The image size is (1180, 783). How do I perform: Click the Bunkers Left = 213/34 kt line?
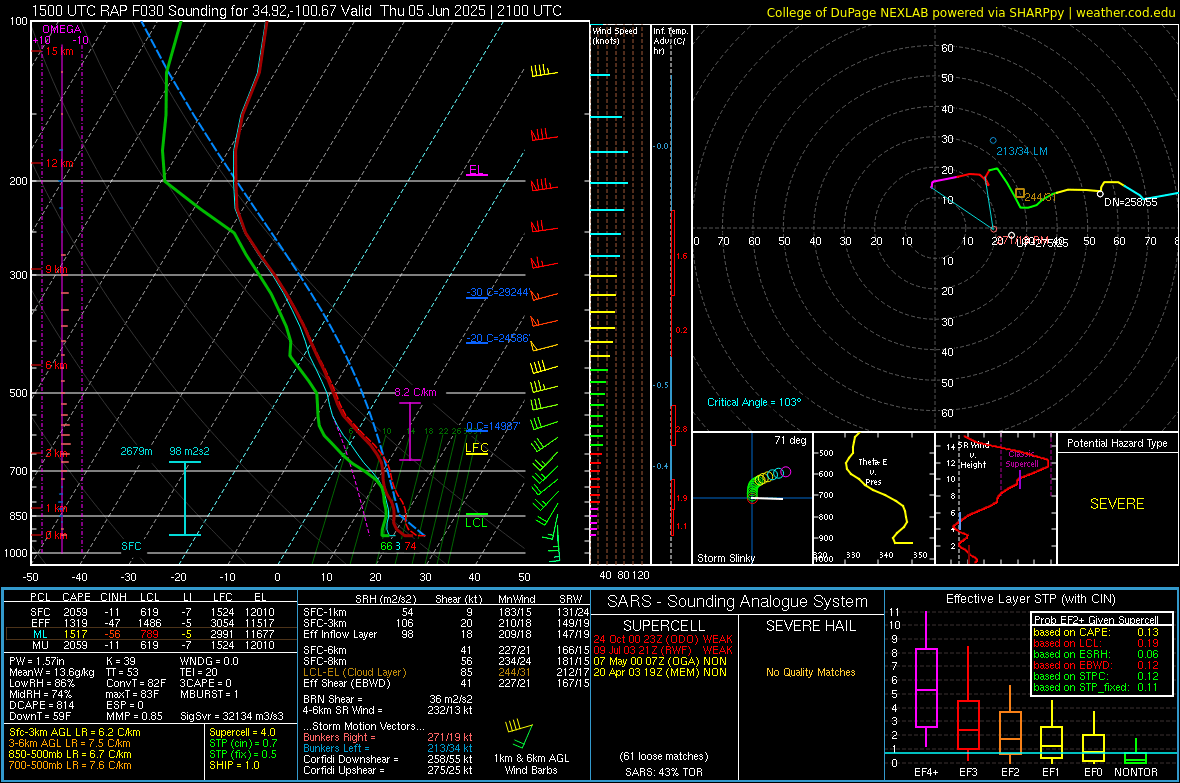[388, 748]
